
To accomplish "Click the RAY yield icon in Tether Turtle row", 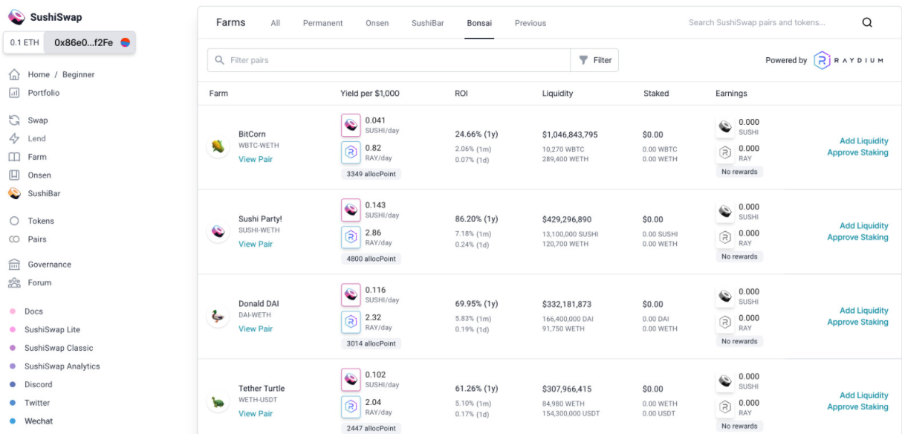I will [x=351, y=407].
